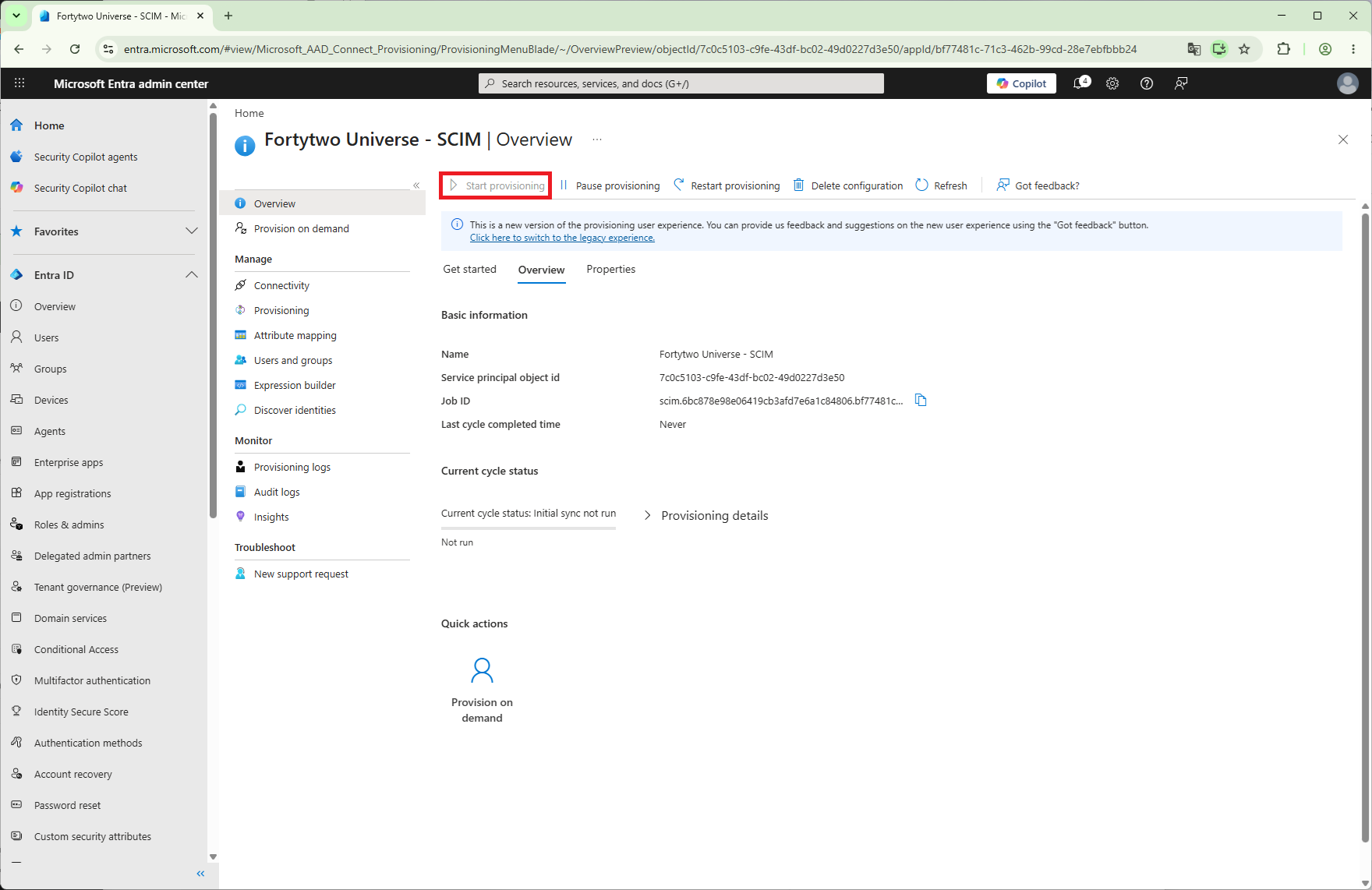
Task: Go back in browser history
Action: coord(19,49)
